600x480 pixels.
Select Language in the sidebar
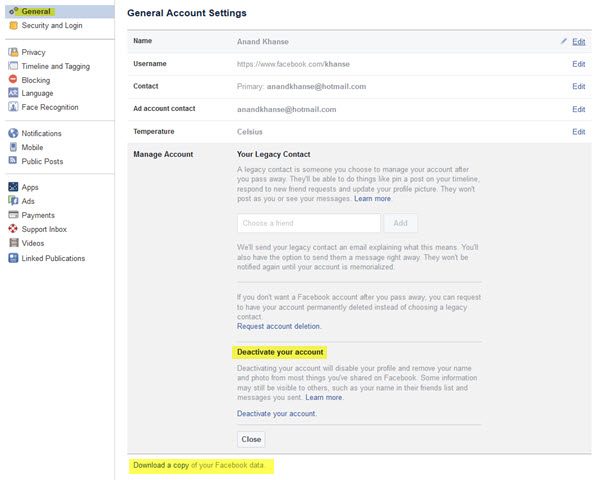click(38, 93)
